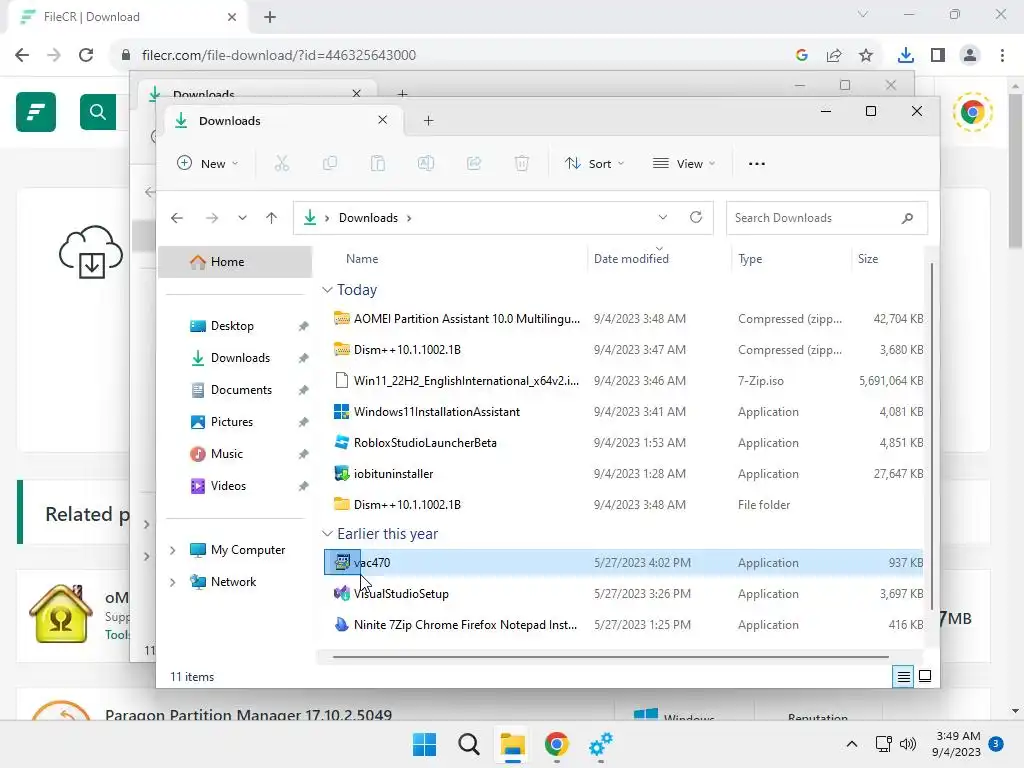Click the browser page vertical scrollbar
Image resolution: width=1024 pixels, height=768 pixels.
click(1015, 170)
